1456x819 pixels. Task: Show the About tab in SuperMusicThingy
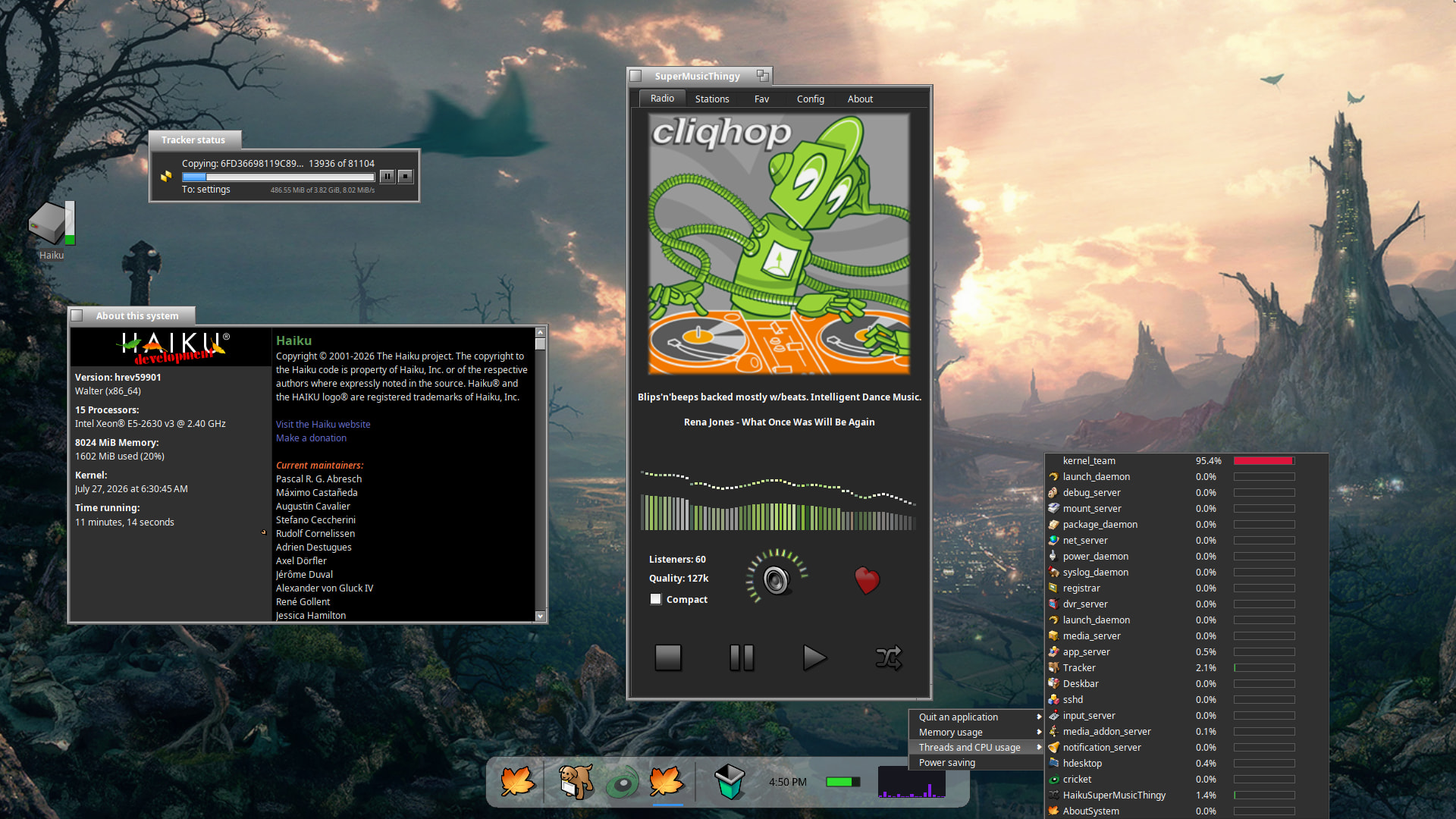[x=860, y=99]
